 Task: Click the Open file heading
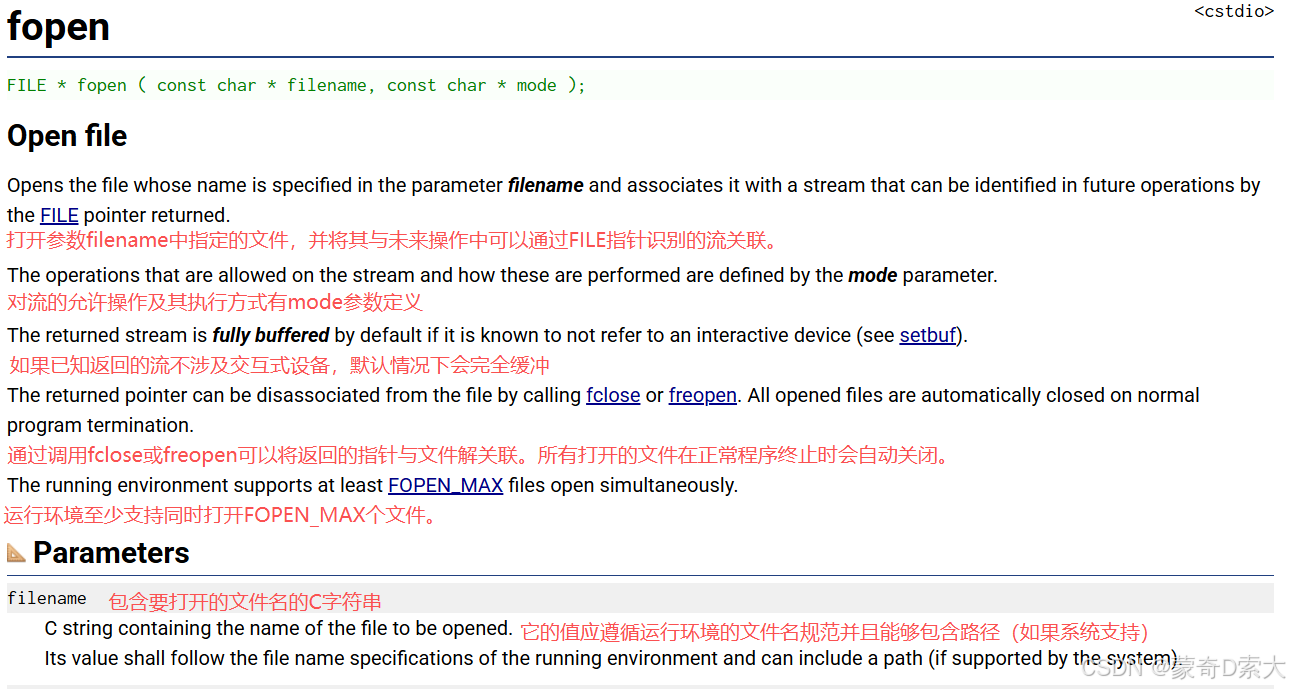[67, 135]
